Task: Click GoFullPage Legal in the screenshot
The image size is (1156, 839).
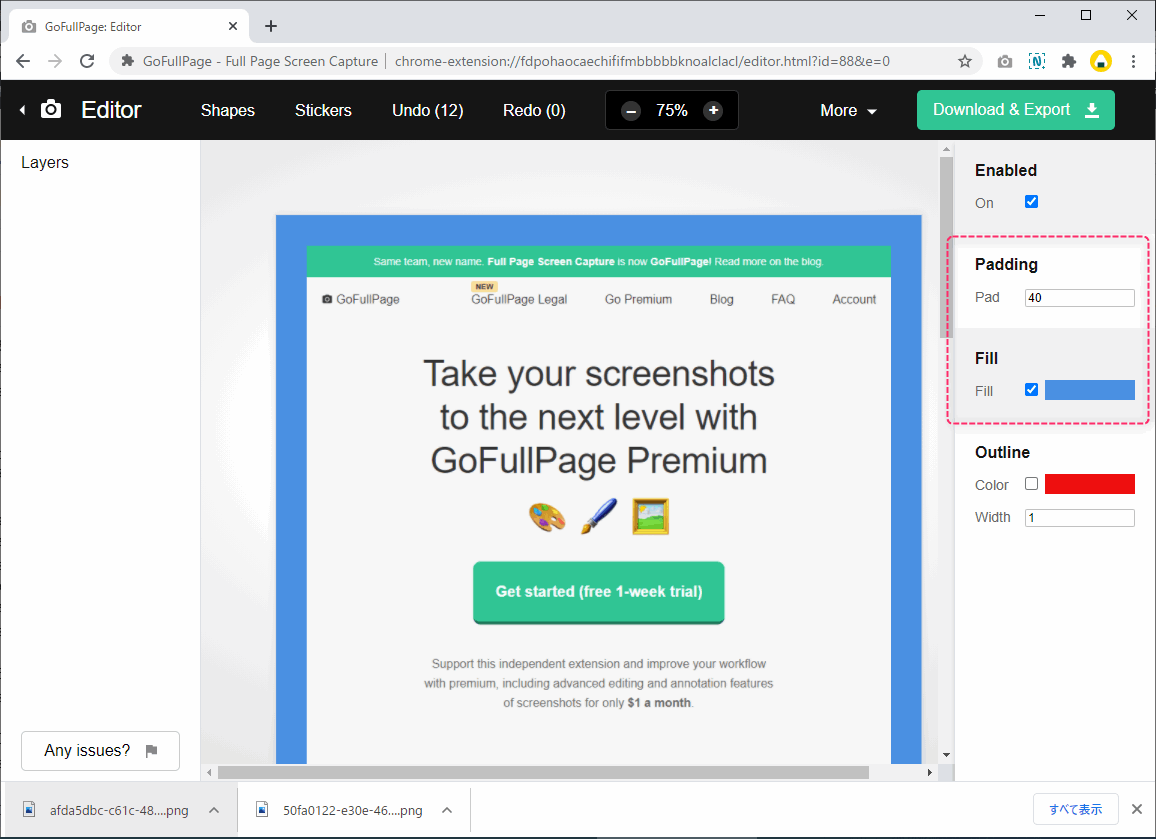Action: click(x=519, y=299)
